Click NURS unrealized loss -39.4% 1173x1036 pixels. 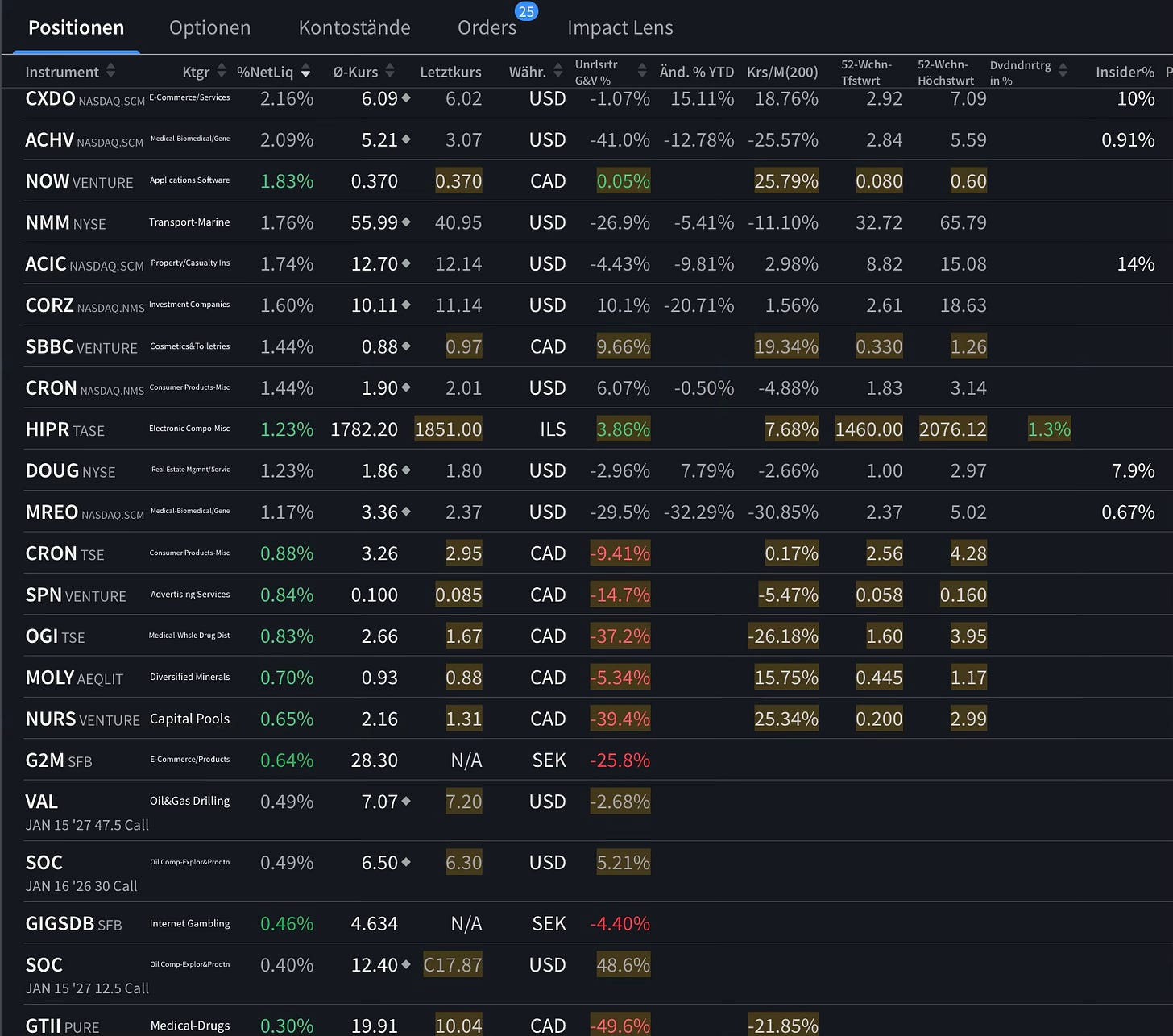click(620, 719)
